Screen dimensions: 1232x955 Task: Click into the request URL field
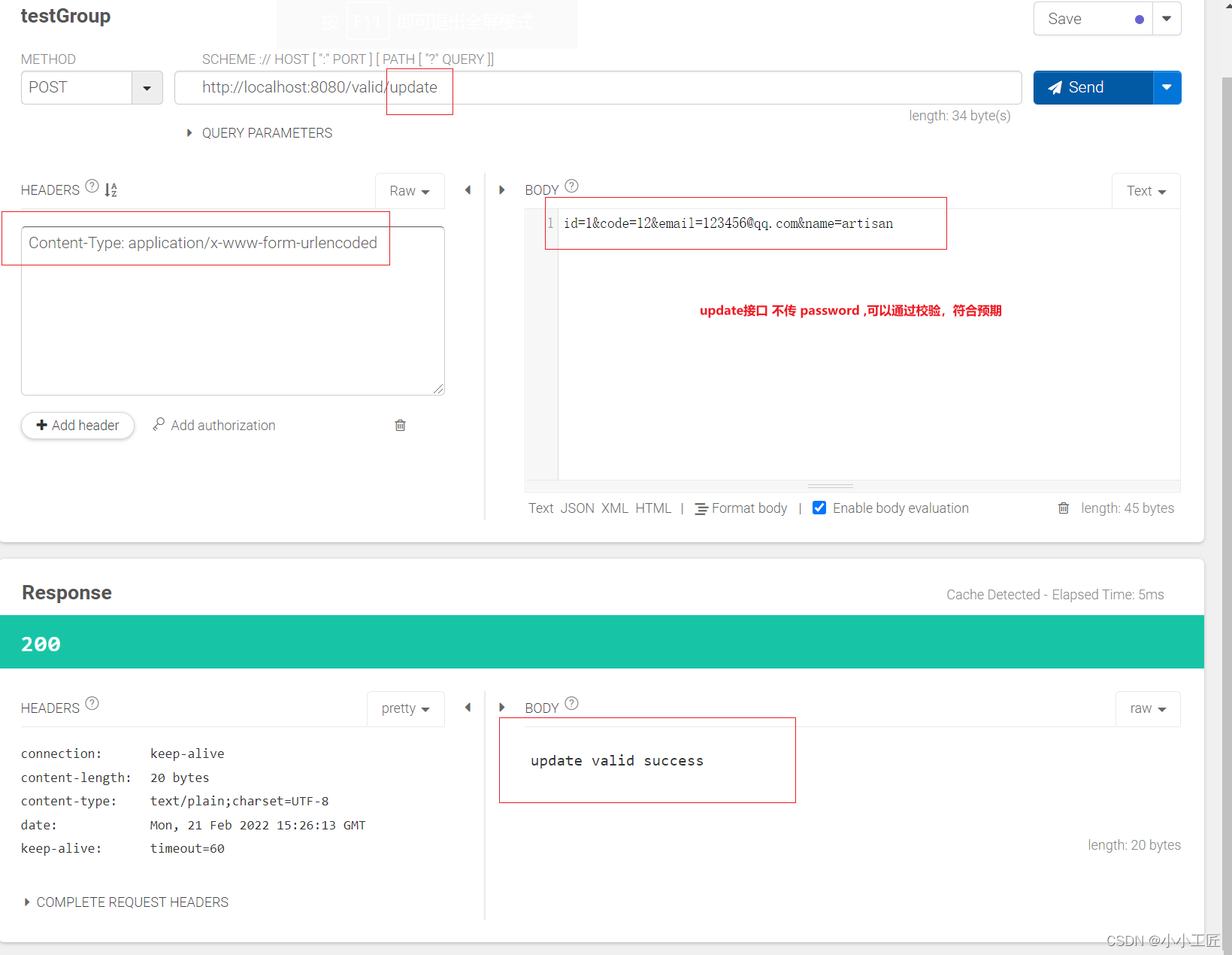(x=677, y=88)
